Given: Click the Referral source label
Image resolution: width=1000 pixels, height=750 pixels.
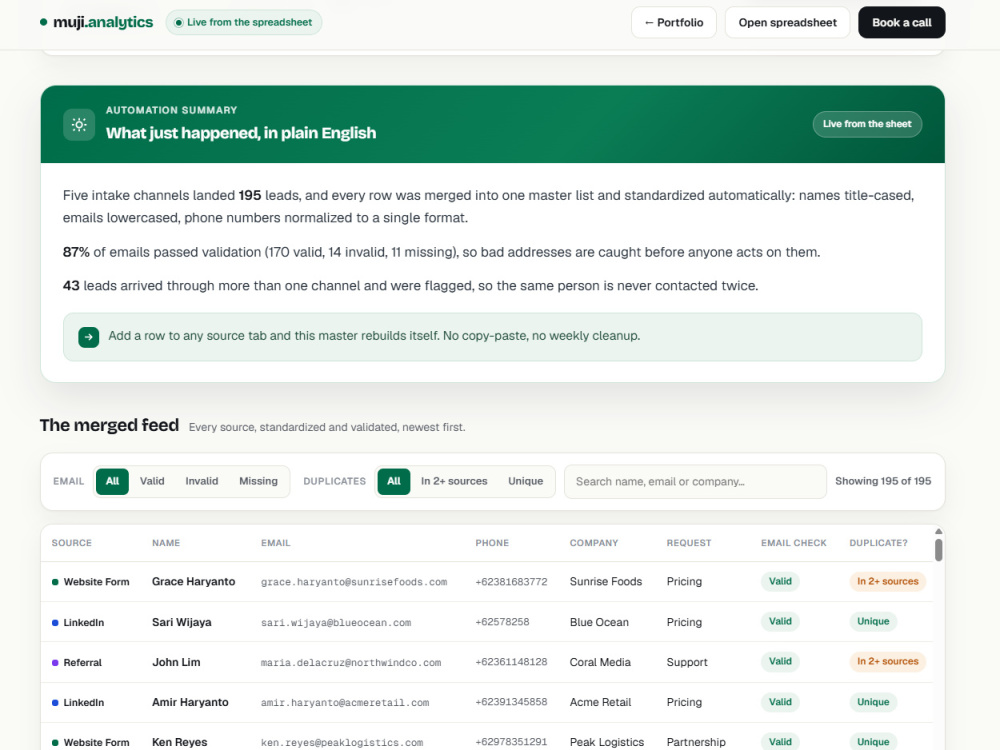Looking at the screenshot, I should coord(82,663).
